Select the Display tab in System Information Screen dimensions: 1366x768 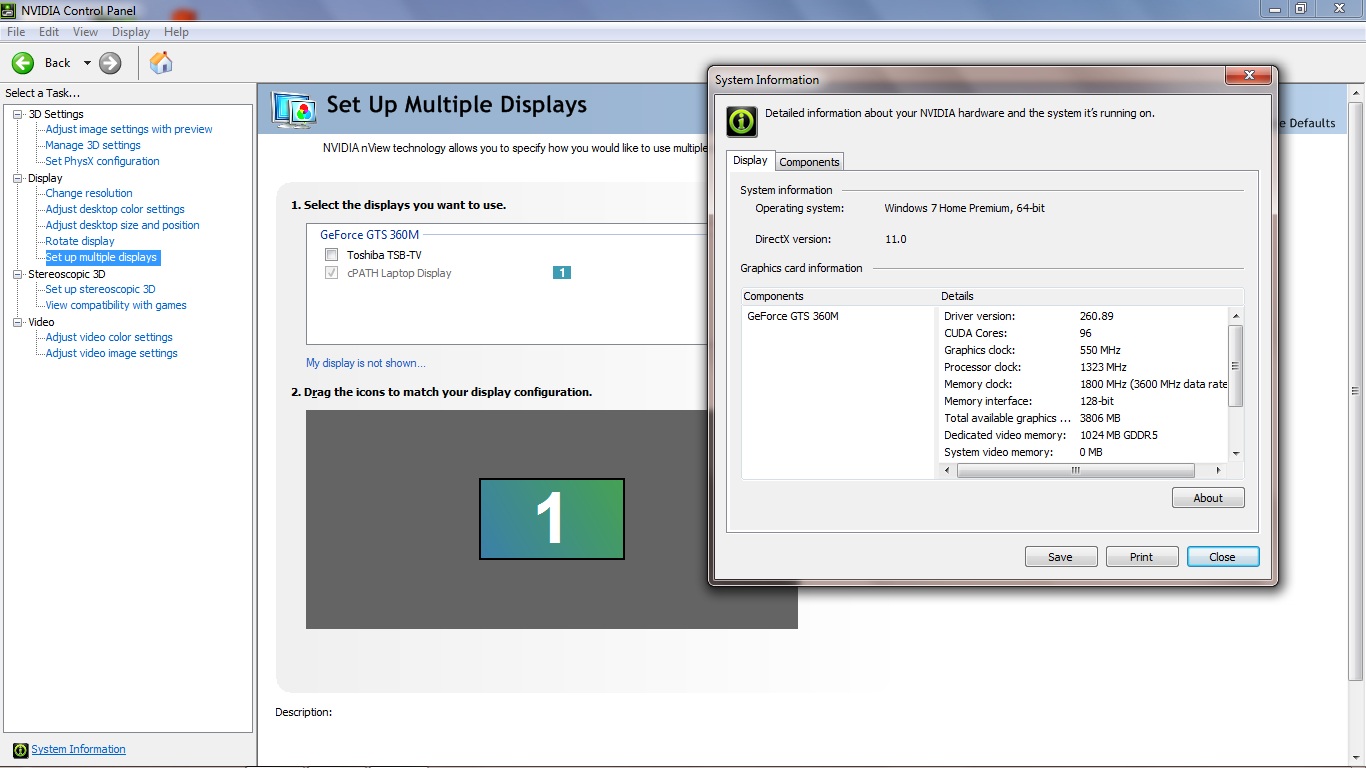(750, 160)
